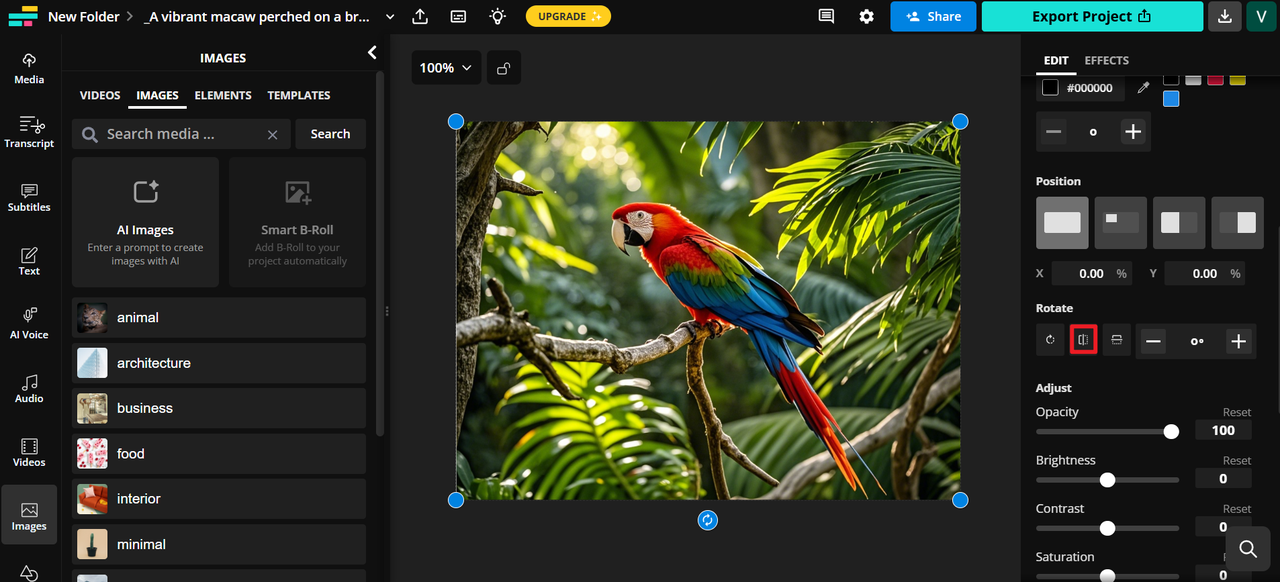Open the EFFECTS tab
Viewport: 1280px width, 582px height.
1107,61
